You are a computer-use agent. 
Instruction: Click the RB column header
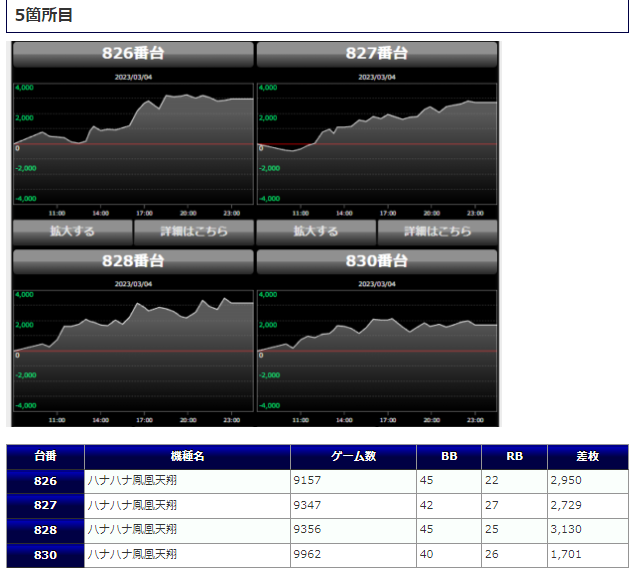tap(514, 456)
